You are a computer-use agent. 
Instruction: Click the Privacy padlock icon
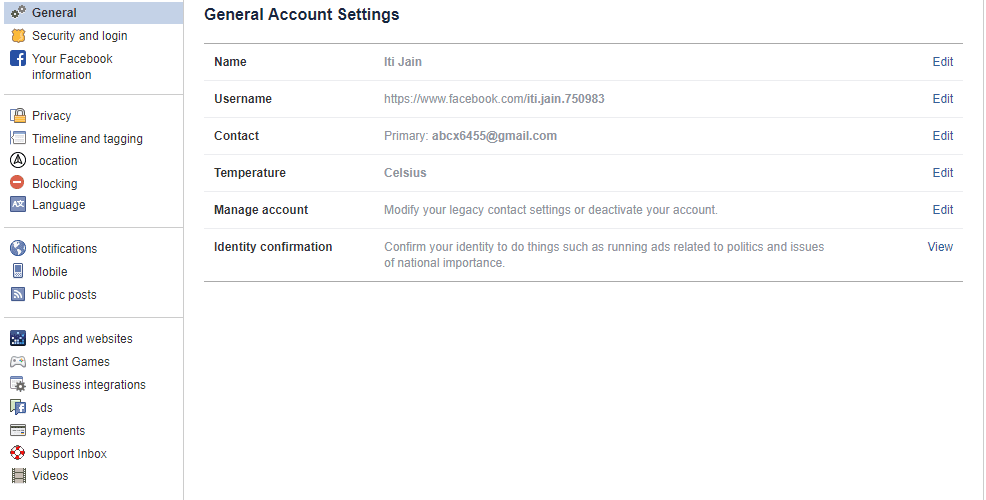click(18, 115)
